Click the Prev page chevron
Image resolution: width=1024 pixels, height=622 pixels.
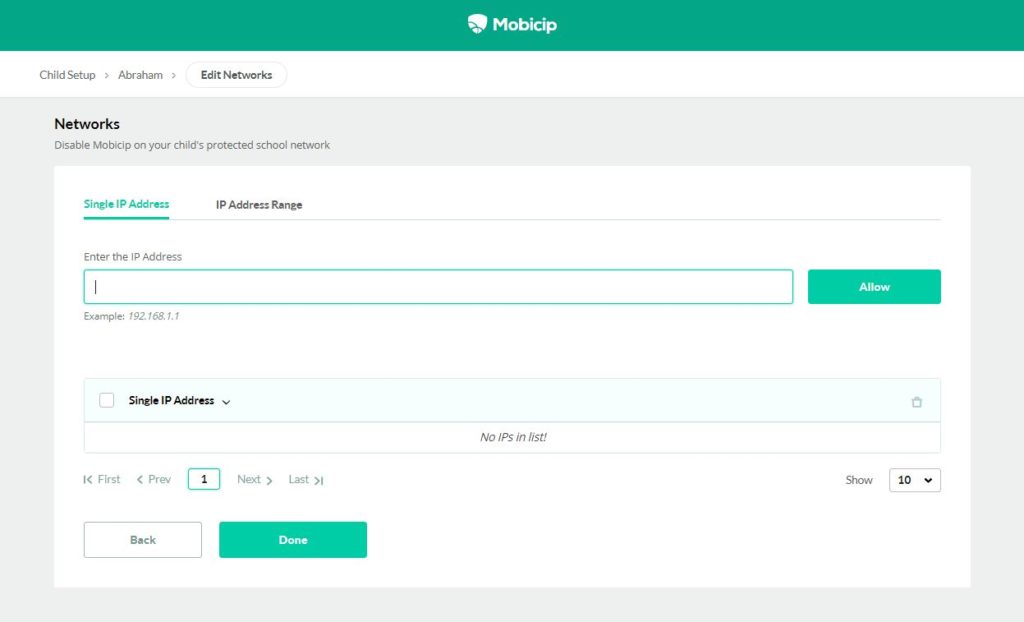(x=138, y=479)
